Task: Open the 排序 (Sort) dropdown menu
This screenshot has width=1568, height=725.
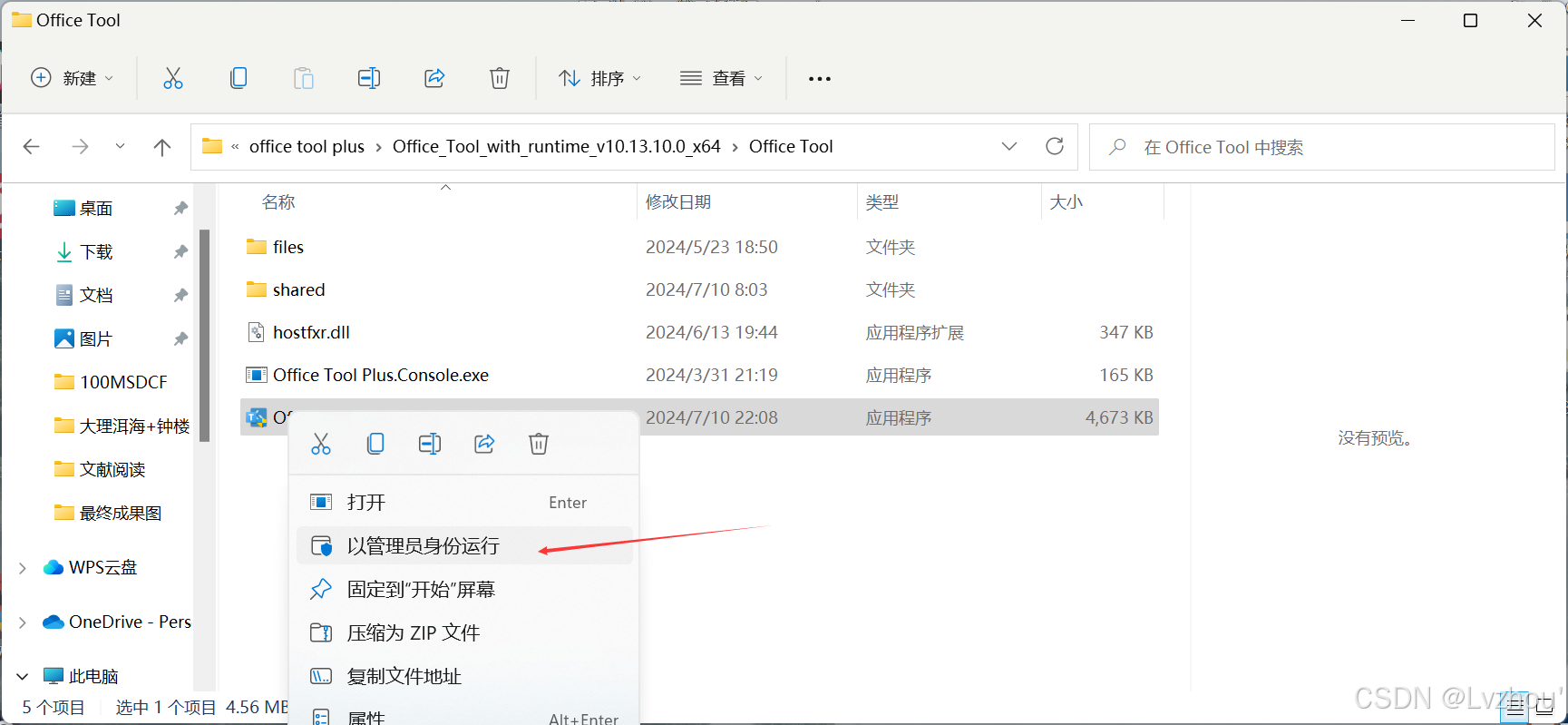Action: [x=600, y=79]
